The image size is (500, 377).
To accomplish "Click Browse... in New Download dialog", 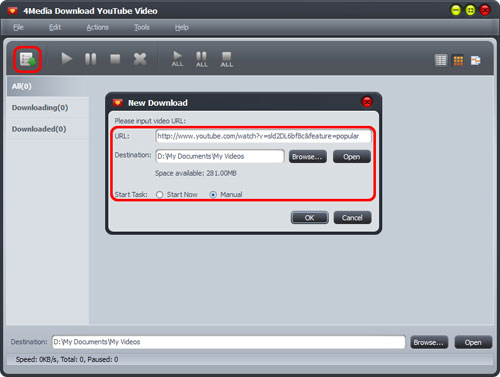I will click(307, 157).
